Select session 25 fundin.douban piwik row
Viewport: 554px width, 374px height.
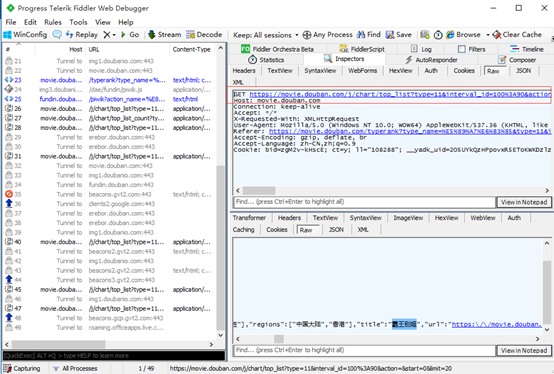click(x=110, y=99)
